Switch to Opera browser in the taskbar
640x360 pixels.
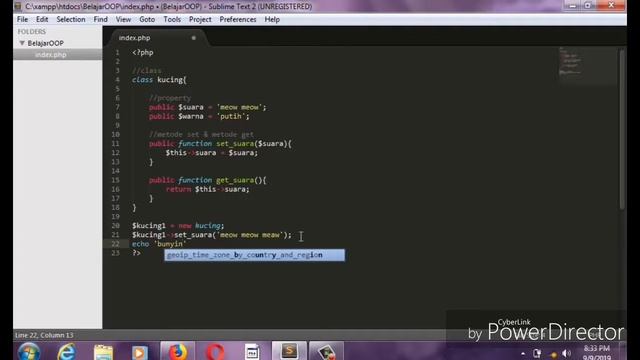215,351
